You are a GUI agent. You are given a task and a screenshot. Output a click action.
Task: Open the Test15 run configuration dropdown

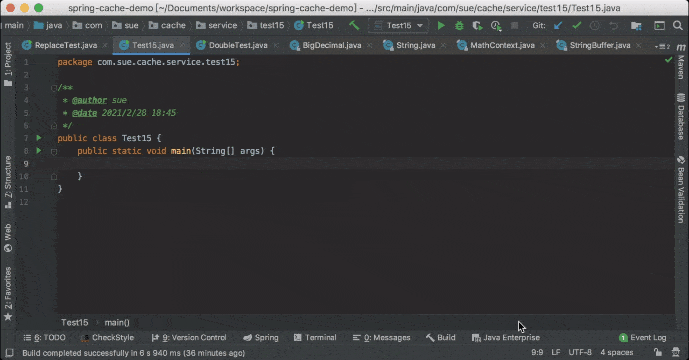(399, 25)
